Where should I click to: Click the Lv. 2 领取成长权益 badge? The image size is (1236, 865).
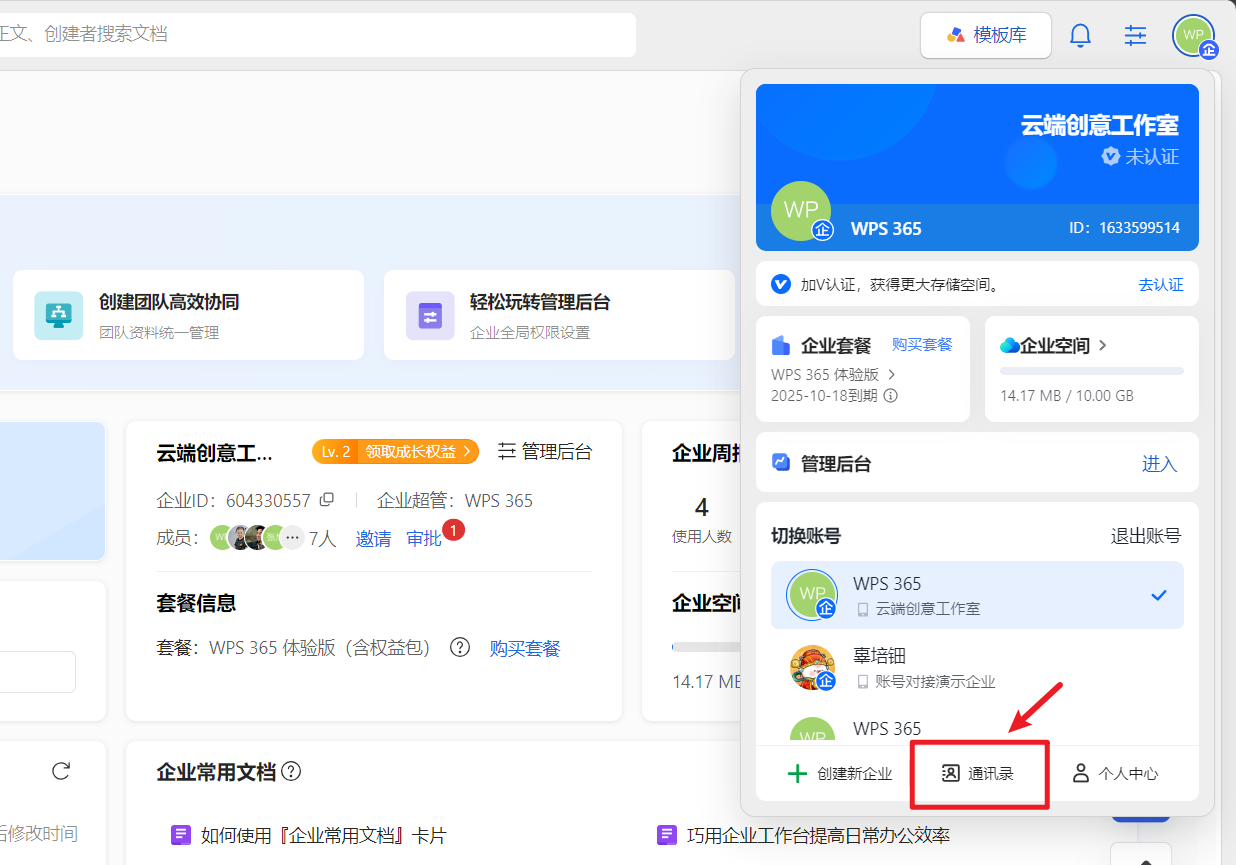[395, 451]
